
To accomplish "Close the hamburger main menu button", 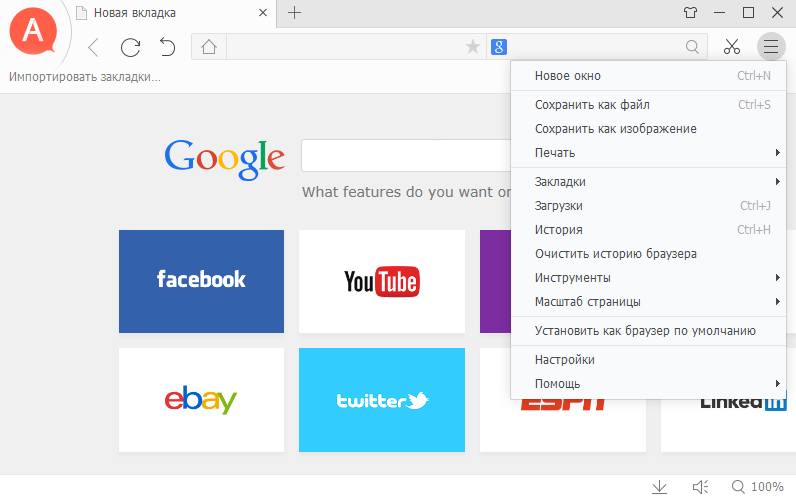I will tap(771, 47).
